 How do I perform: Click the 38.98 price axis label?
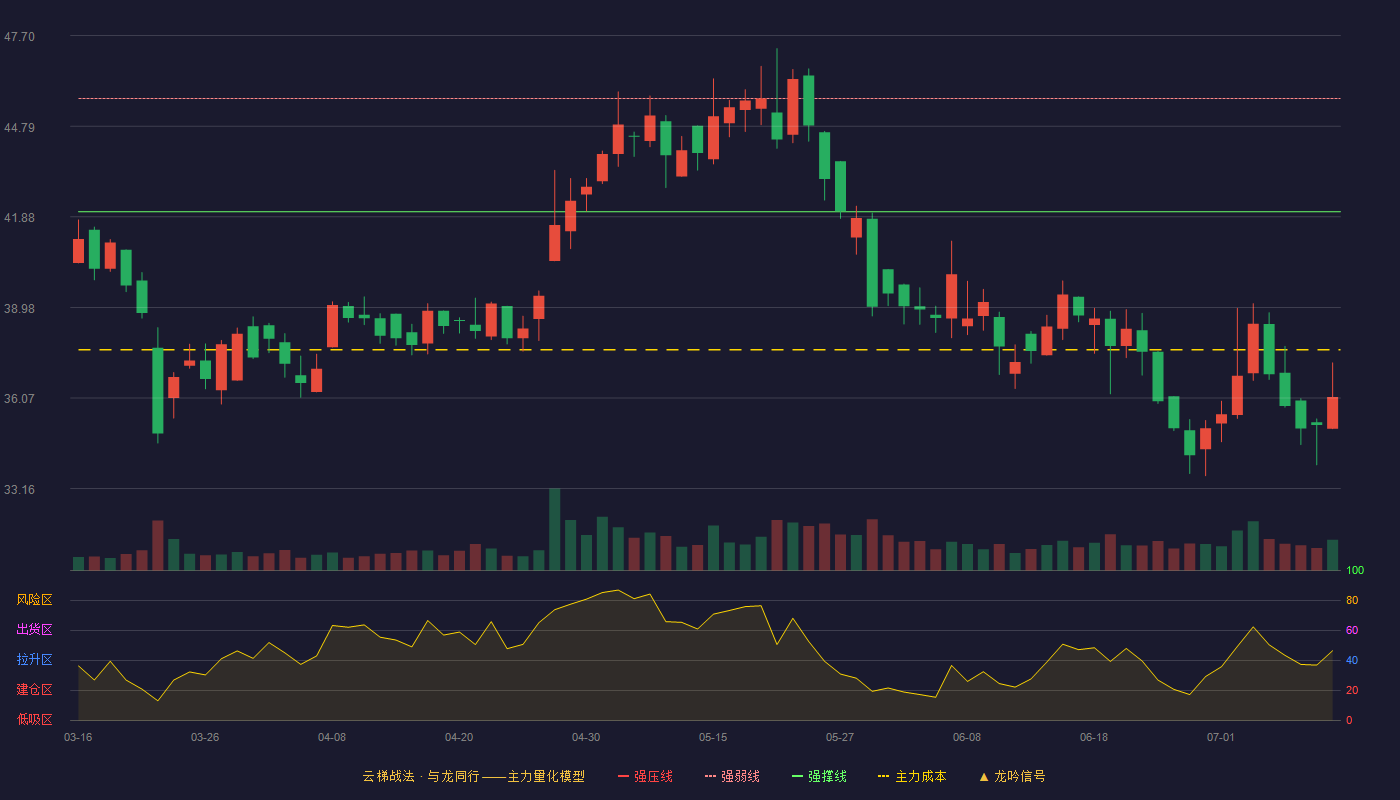tap(19, 309)
